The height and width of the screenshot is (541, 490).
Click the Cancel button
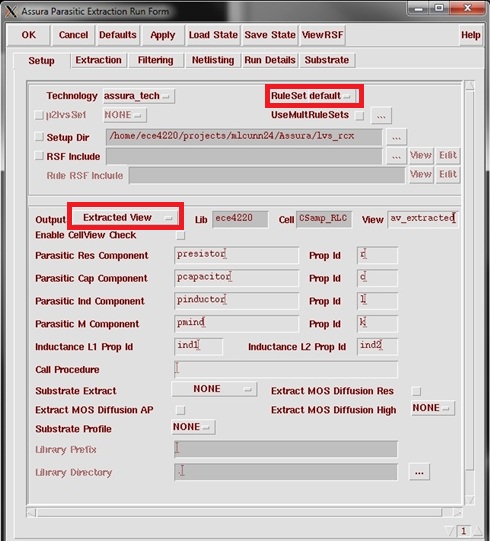point(73,35)
